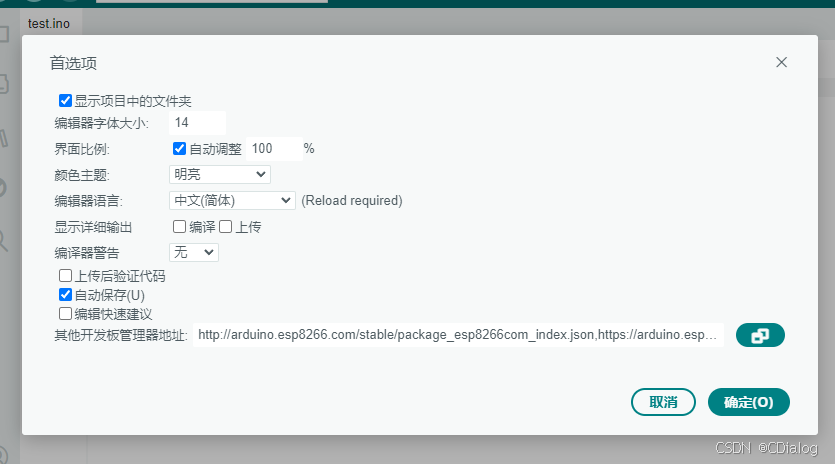Viewport: 835px width, 464px height.
Task: Click the 其他开发板管理器地址 URL field
Action: [x=458, y=335]
